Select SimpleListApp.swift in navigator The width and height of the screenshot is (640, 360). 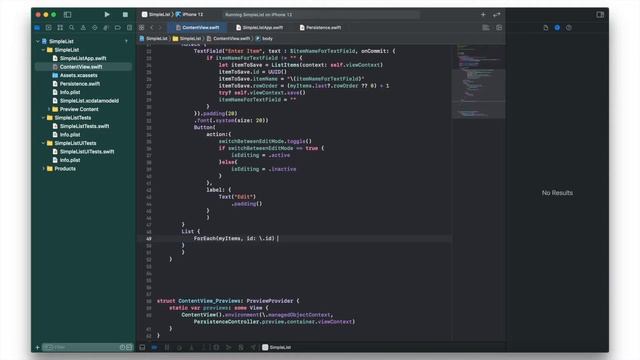(x=83, y=58)
